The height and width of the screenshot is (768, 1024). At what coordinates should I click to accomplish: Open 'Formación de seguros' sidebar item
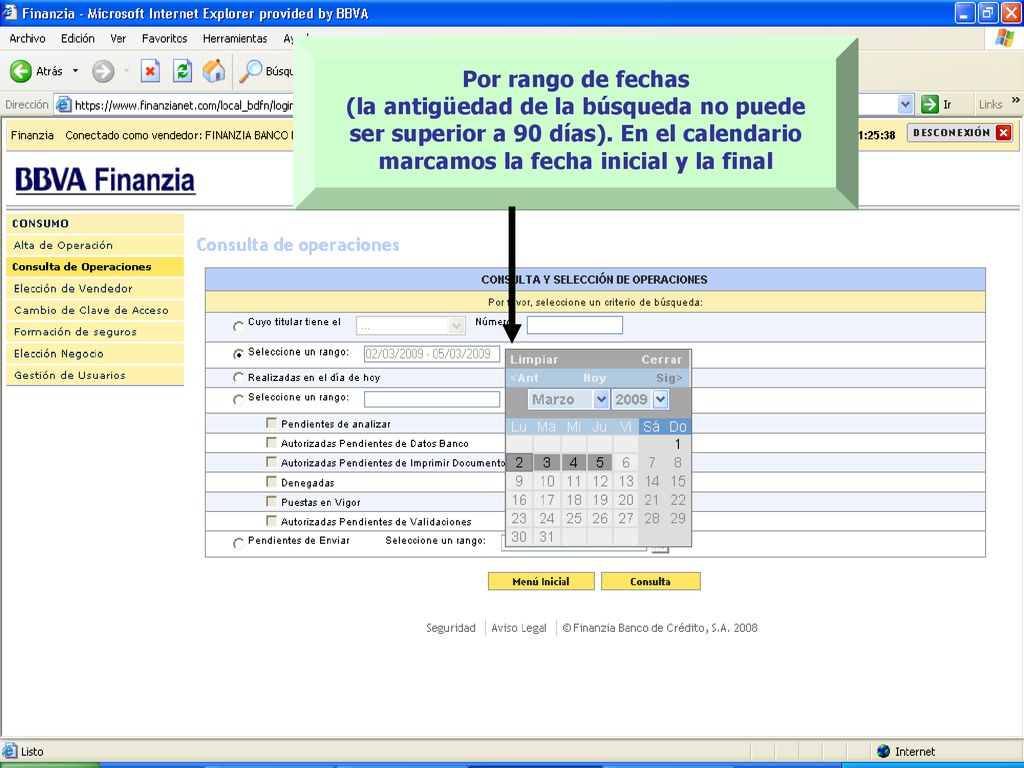pos(95,332)
